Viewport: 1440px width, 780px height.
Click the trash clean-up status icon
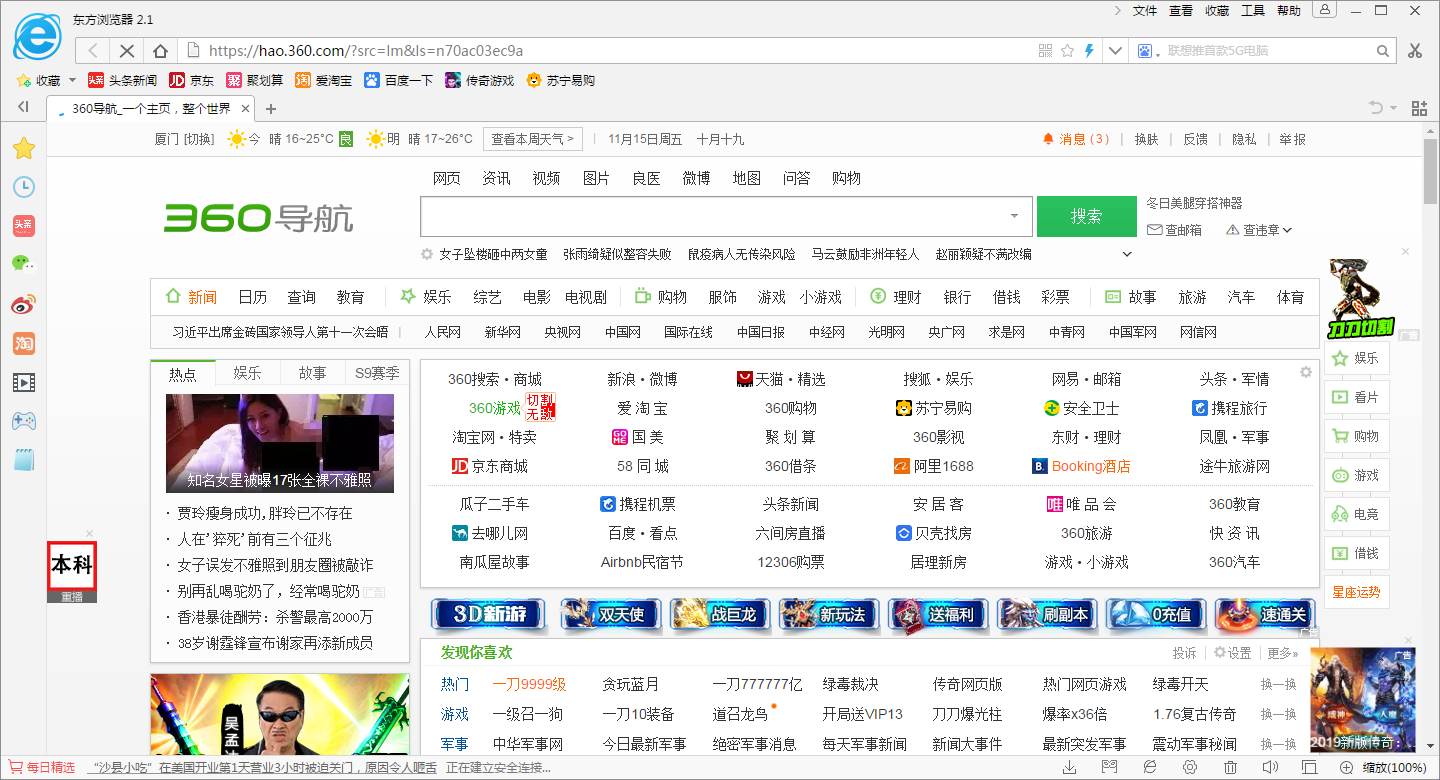tap(1230, 767)
